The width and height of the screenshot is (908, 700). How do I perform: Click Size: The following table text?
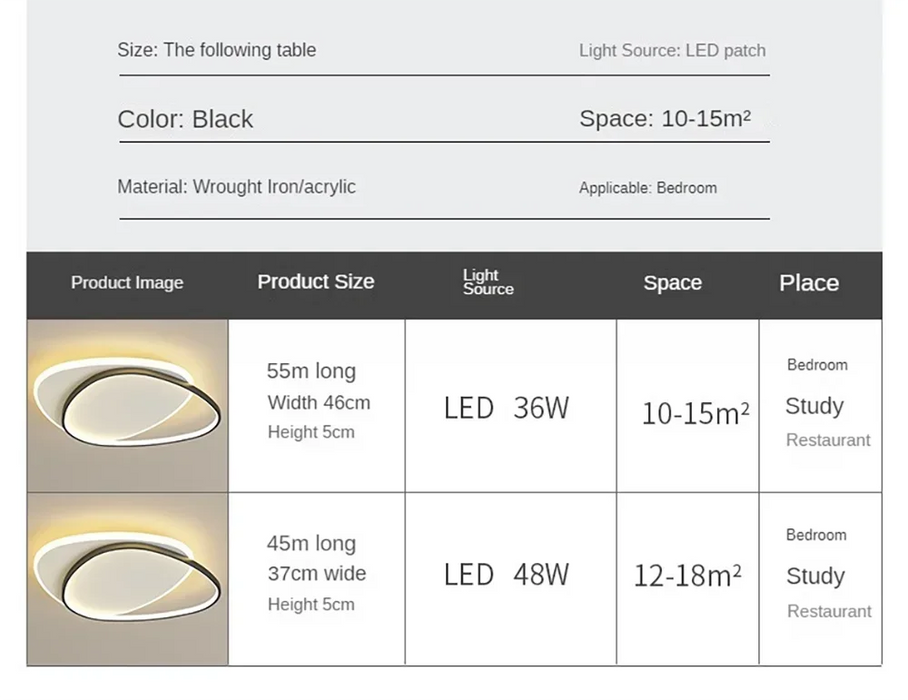tap(216, 50)
